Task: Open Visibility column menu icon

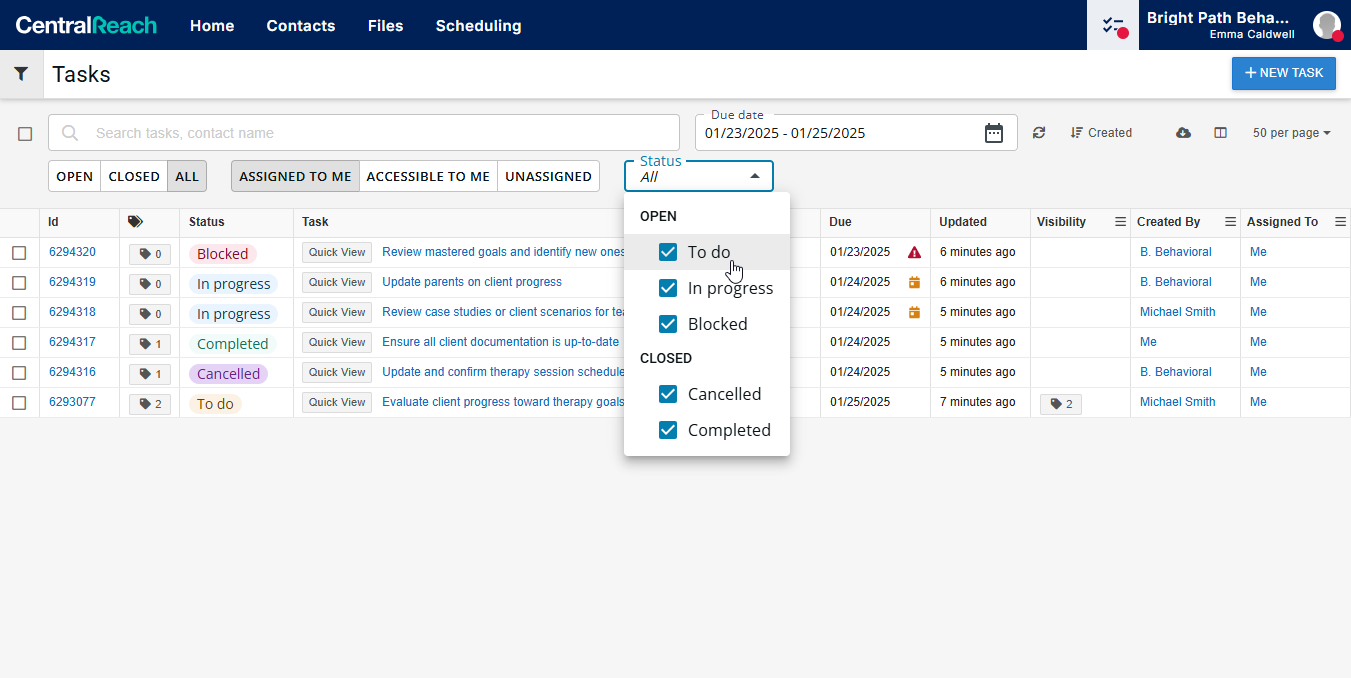Action: pos(1120,222)
